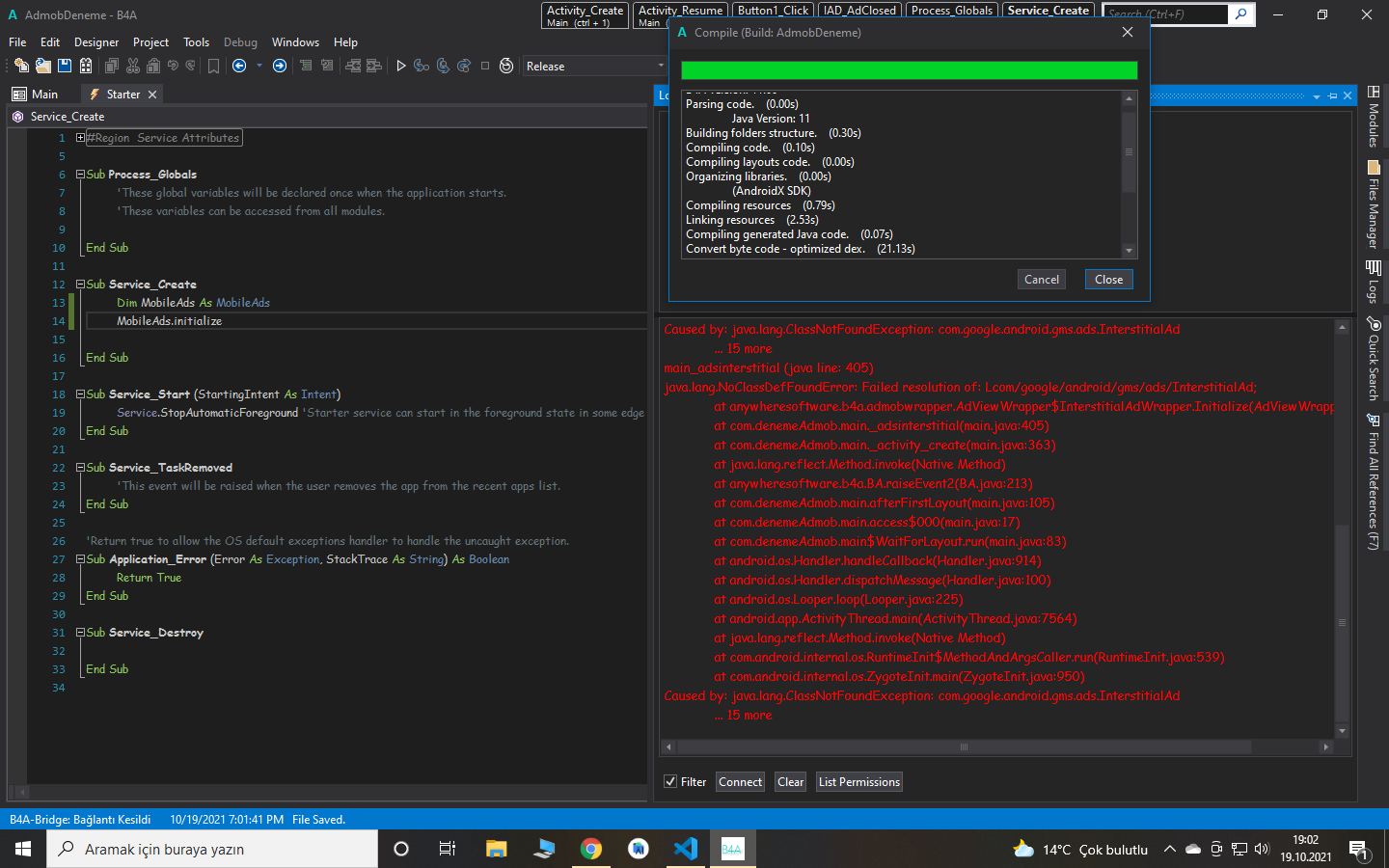This screenshot has width=1389, height=868.
Task: Close the Starter tab
Action: coord(152,94)
